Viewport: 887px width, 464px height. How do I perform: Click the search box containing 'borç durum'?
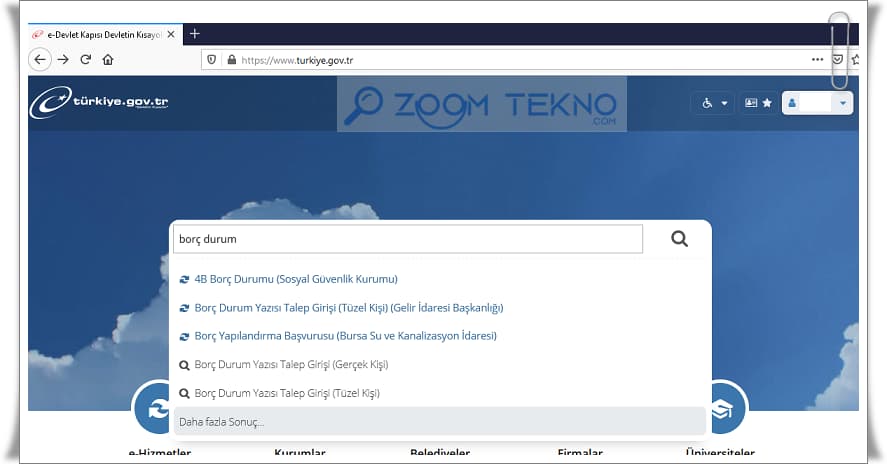tap(408, 239)
